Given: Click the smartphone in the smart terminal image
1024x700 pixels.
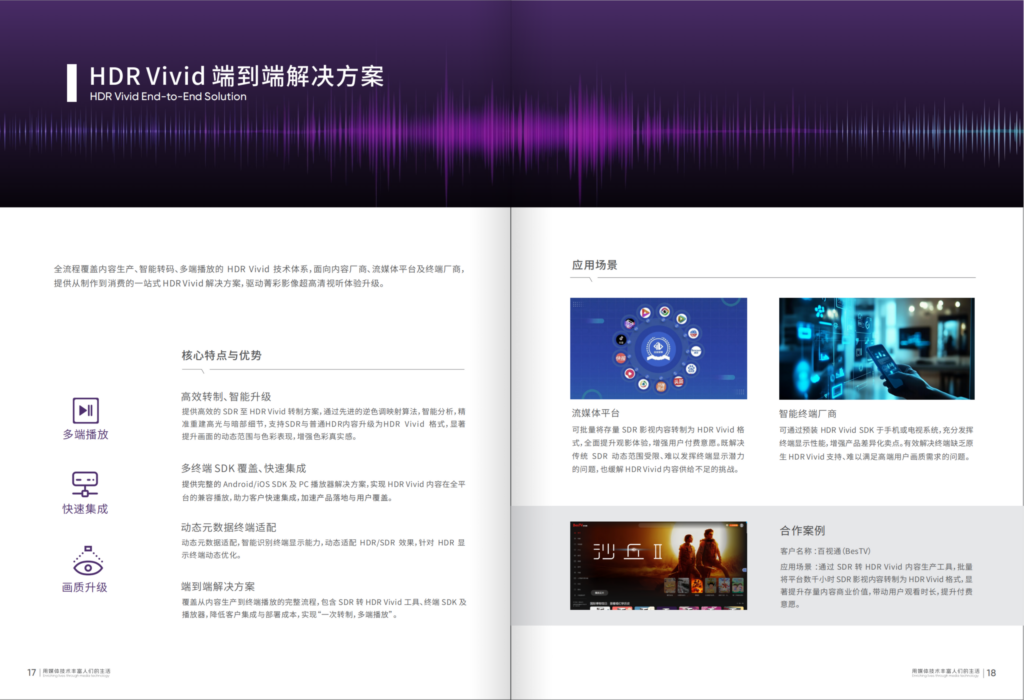Looking at the screenshot, I should tap(886, 364).
